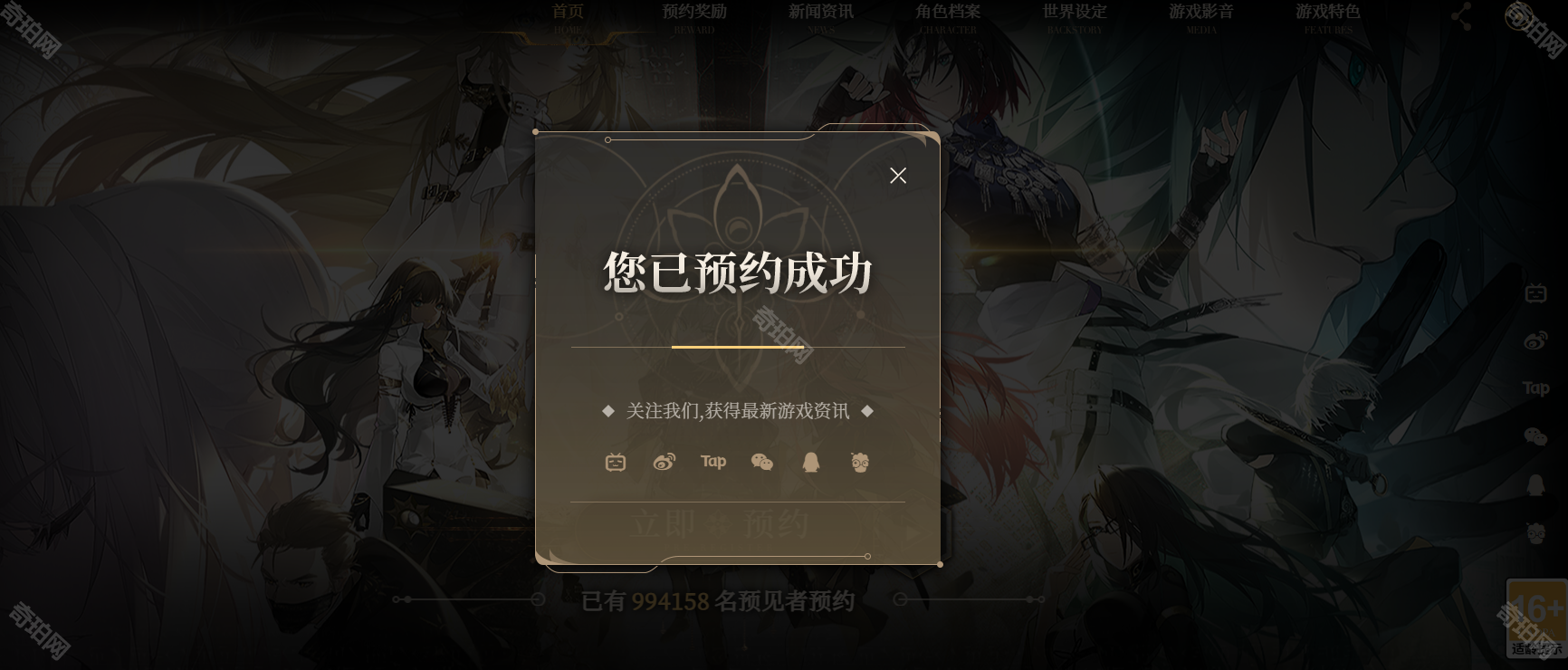The width and height of the screenshot is (1568, 670).
Task: Click QQ penguin icon in right sidebar
Action: point(1535,485)
